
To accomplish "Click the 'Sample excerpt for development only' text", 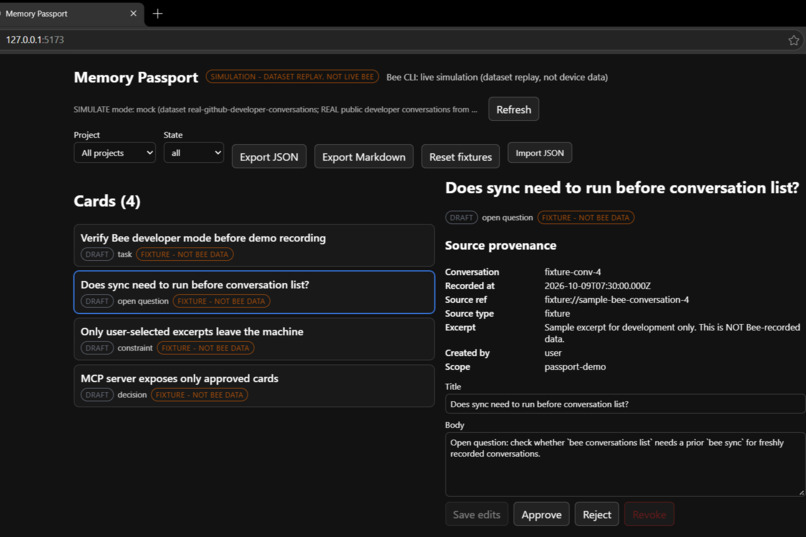I will pos(672,333).
